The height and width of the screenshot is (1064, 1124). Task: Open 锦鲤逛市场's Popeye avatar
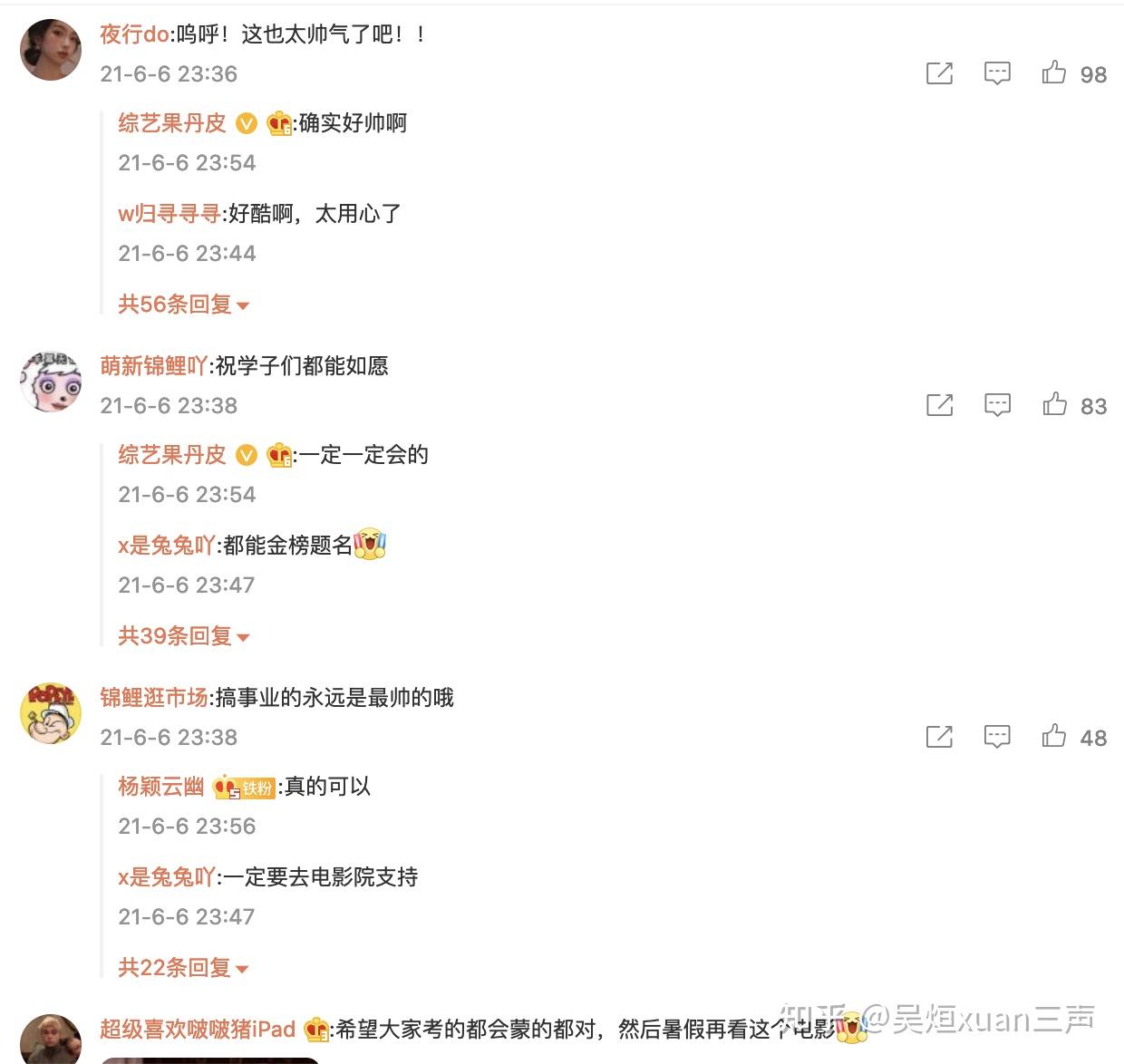pyautogui.click(x=51, y=712)
